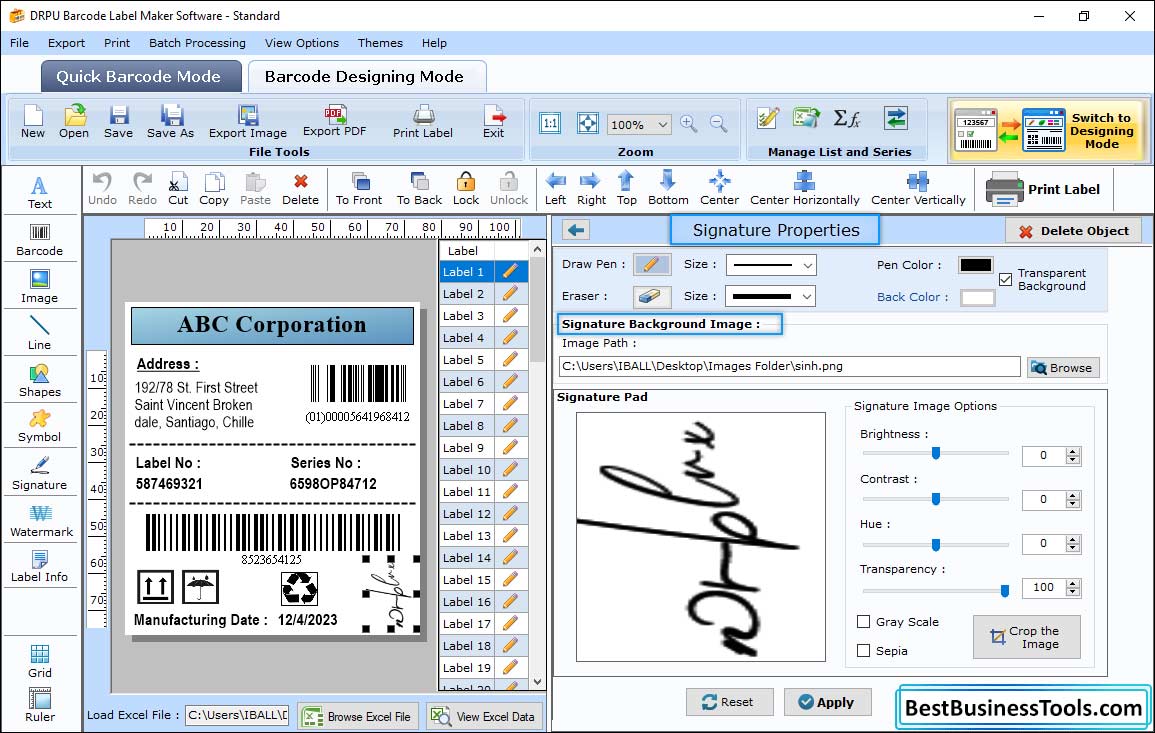Select the Barcode tool
This screenshot has height=733, width=1155.
coord(40,240)
